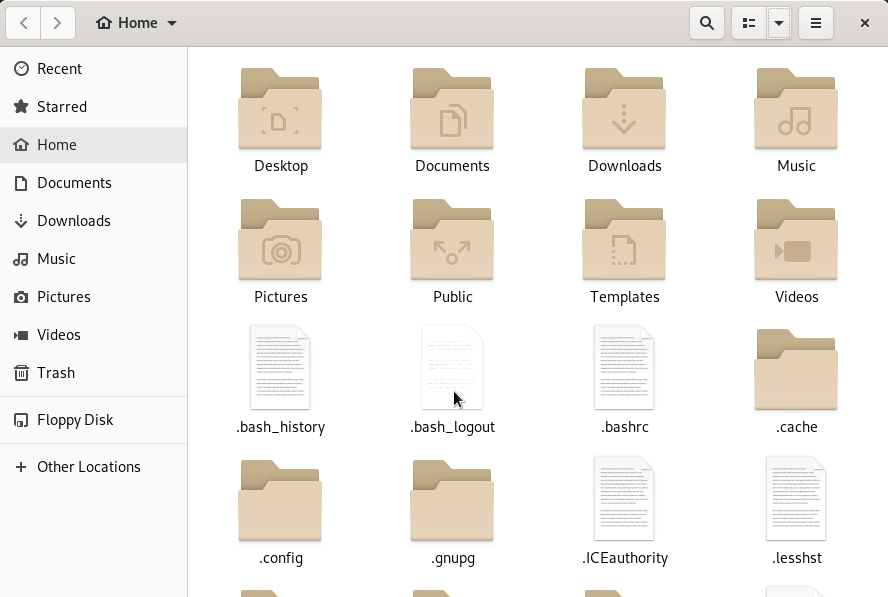Image resolution: width=888 pixels, height=597 pixels.
Task: Select the Downloads folder icon
Action: [624, 109]
